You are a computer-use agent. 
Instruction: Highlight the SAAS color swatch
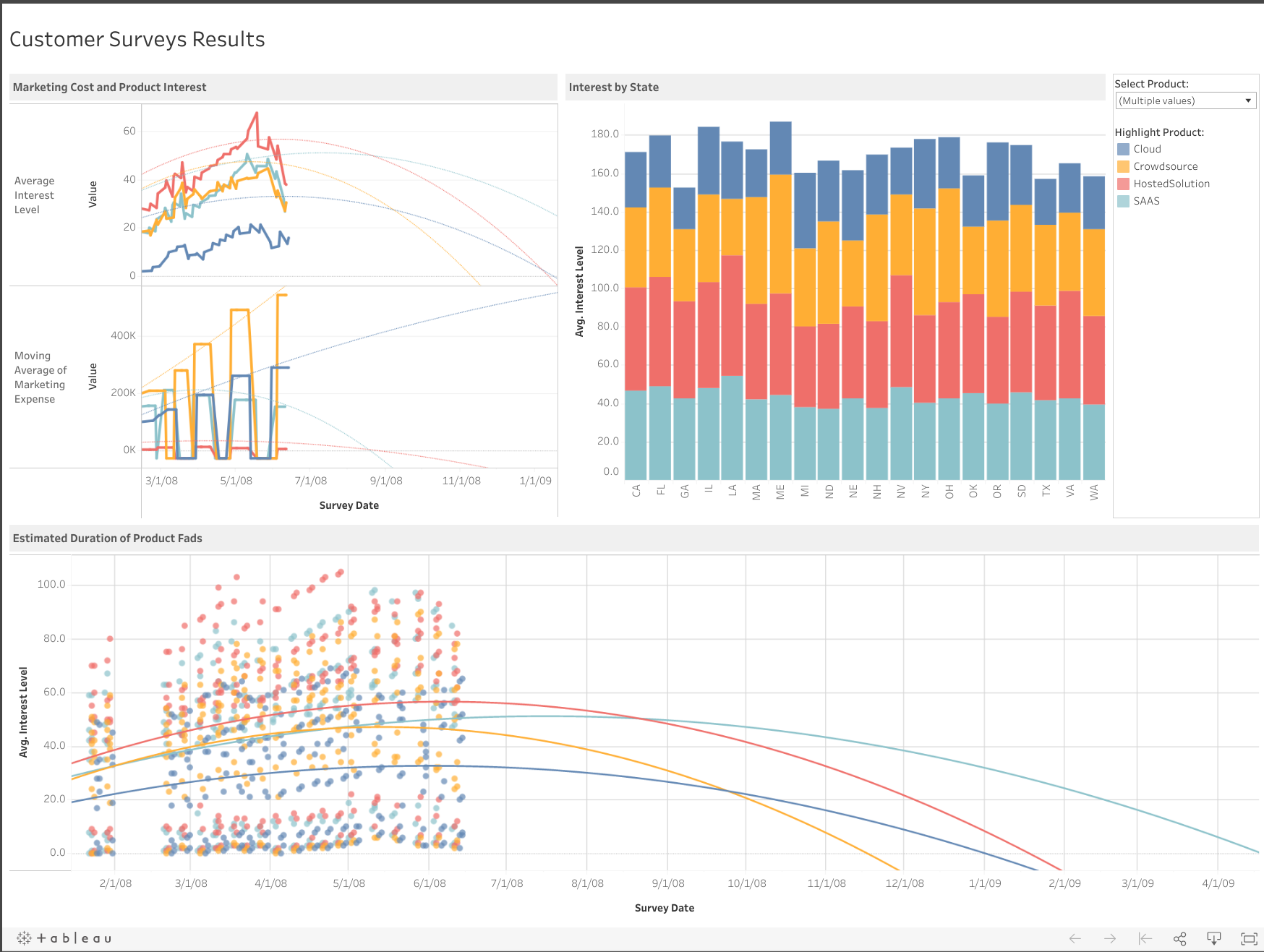(x=1123, y=201)
